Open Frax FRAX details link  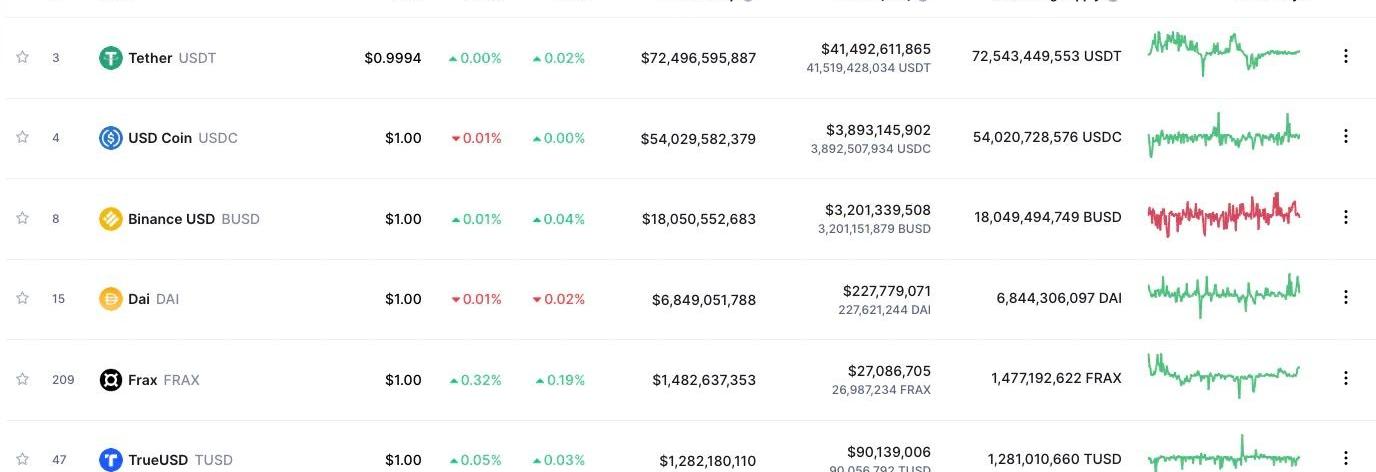[143, 380]
